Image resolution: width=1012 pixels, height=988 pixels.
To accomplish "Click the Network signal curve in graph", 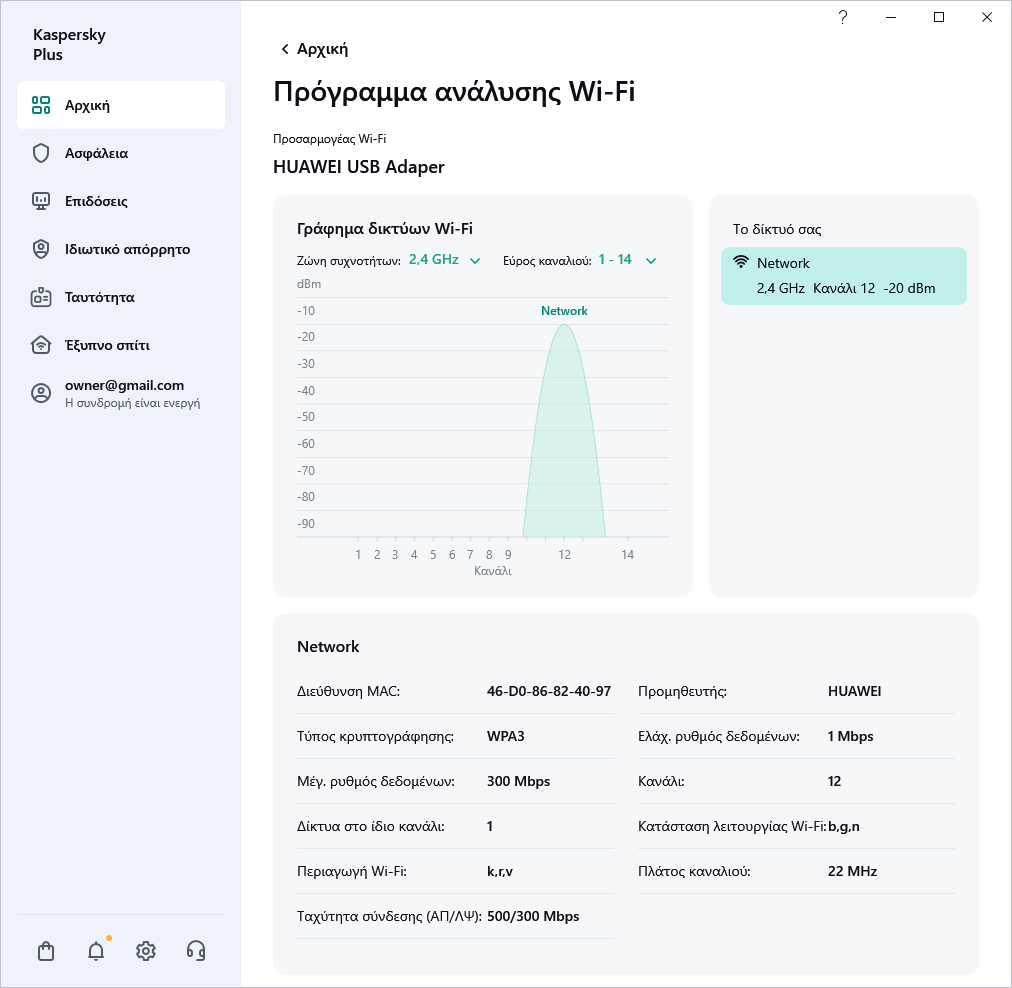I will coord(565,440).
